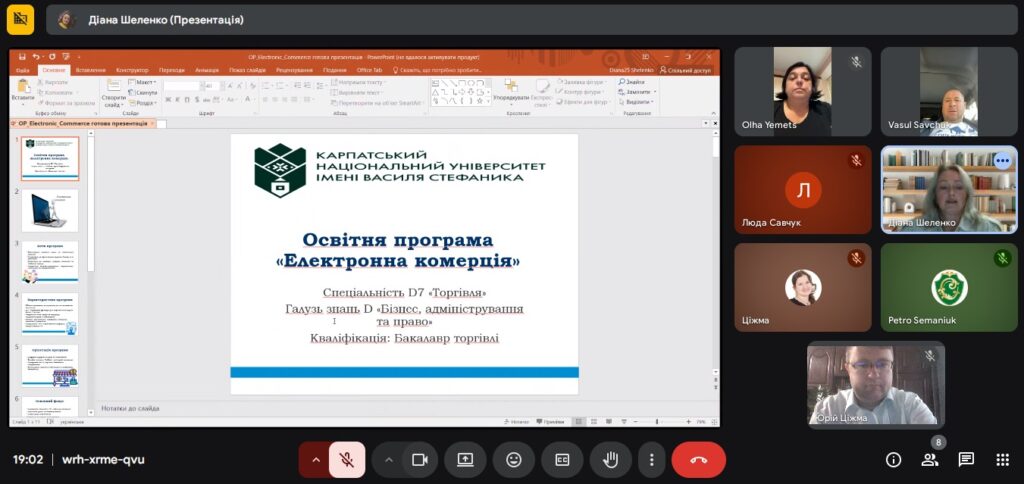Show the meeting details info icon
1024x484 pixels.
pos(893,460)
